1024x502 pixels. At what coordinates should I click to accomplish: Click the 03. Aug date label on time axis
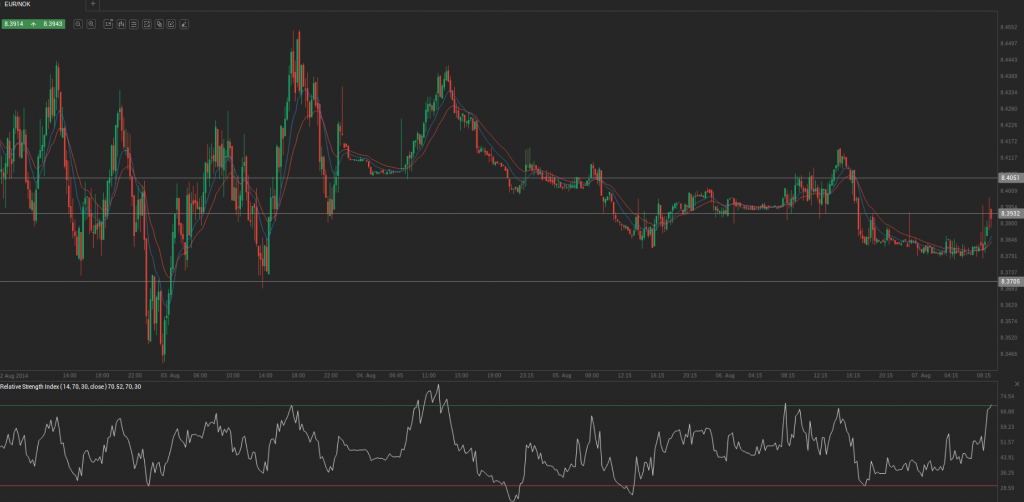[170, 376]
